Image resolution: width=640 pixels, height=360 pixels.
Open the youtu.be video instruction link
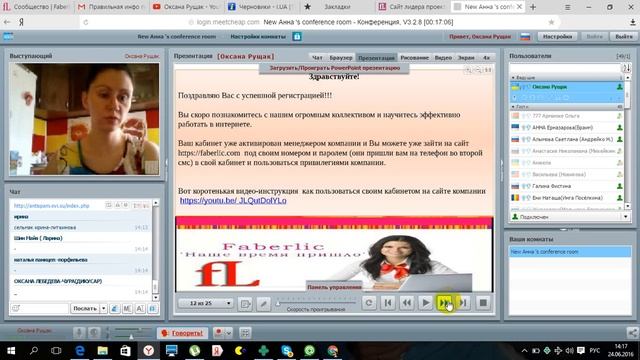pyautogui.click(x=233, y=200)
